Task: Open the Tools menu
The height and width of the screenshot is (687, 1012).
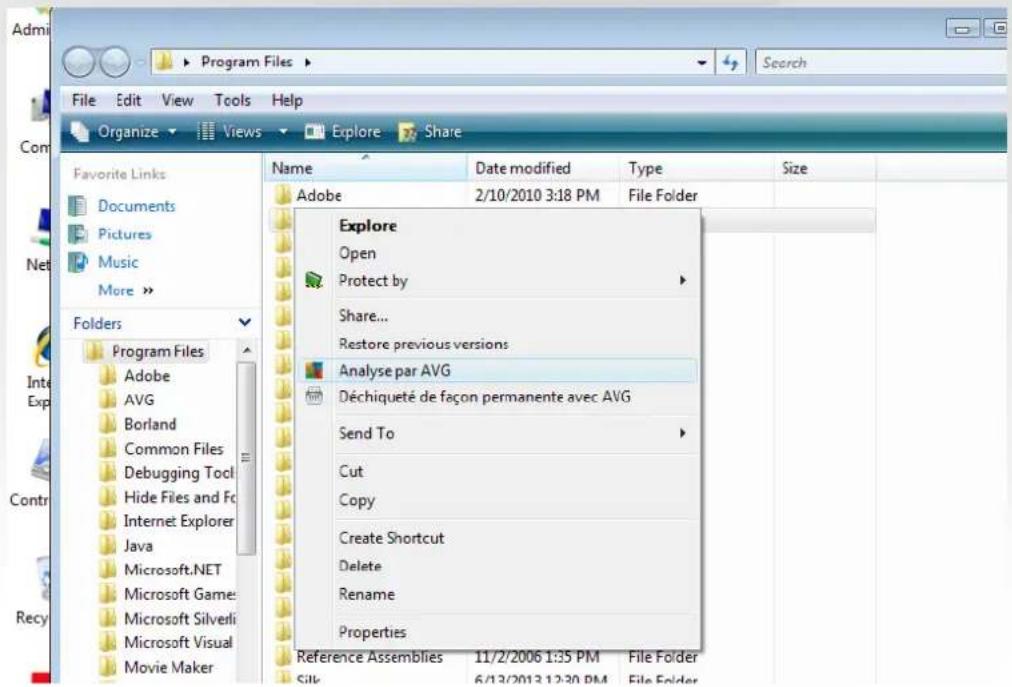Action: pyautogui.click(x=232, y=100)
